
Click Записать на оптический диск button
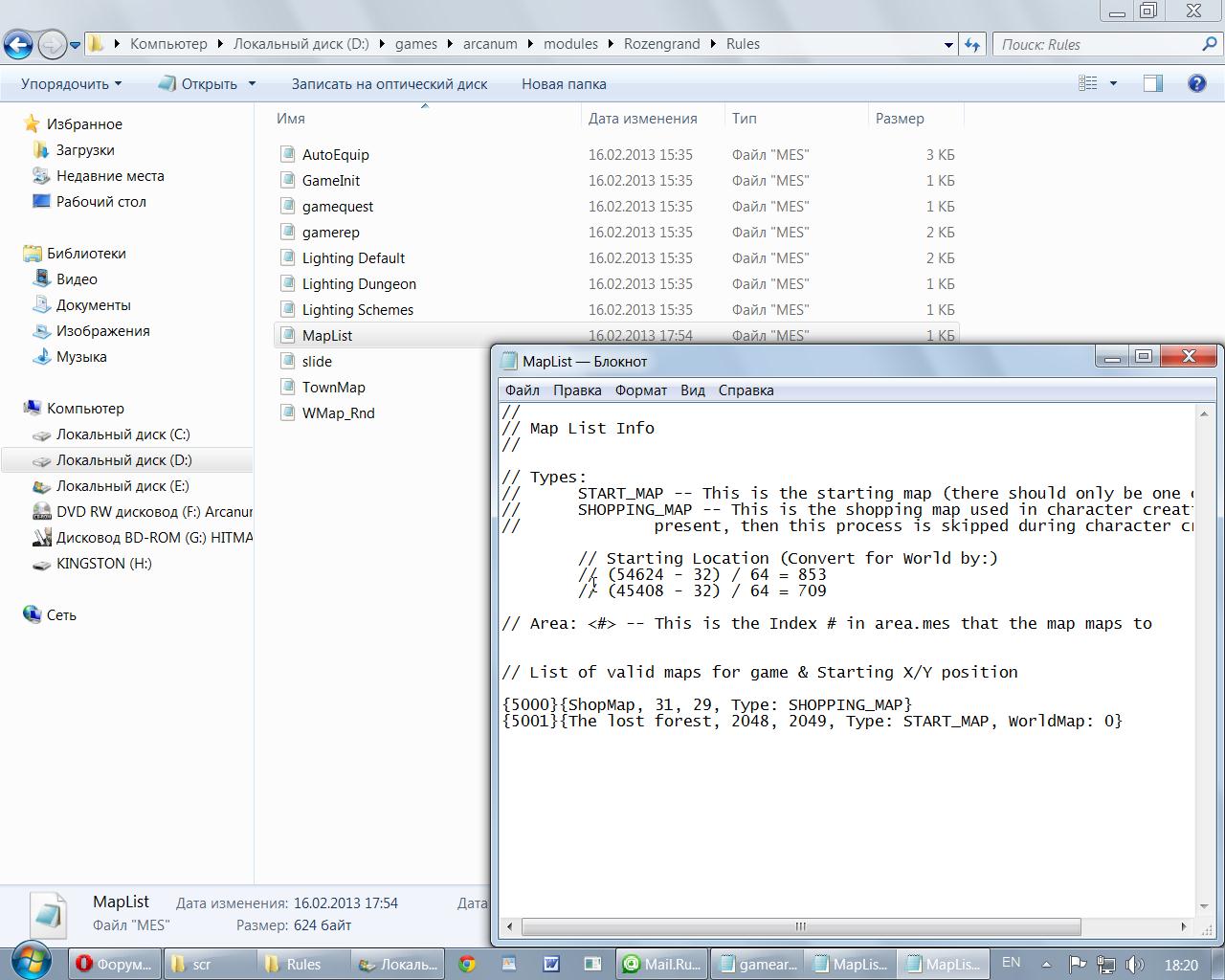pos(390,83)
